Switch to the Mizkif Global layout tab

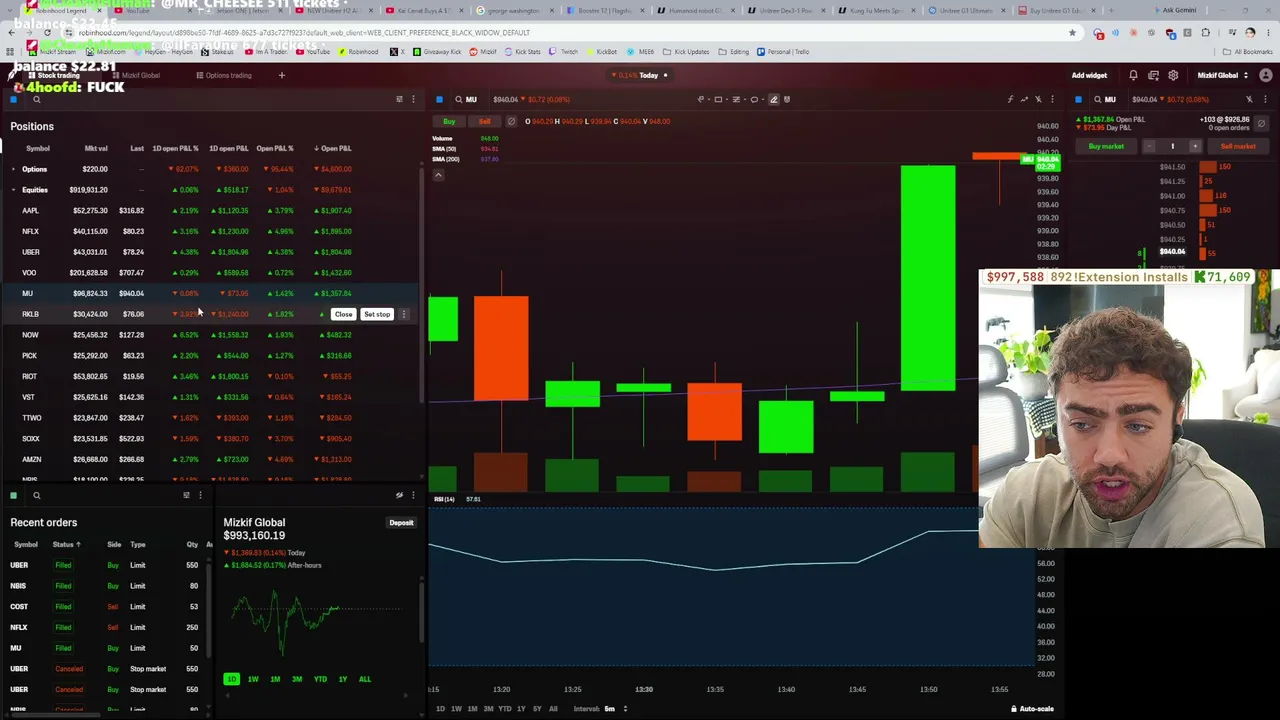point(136,75)
